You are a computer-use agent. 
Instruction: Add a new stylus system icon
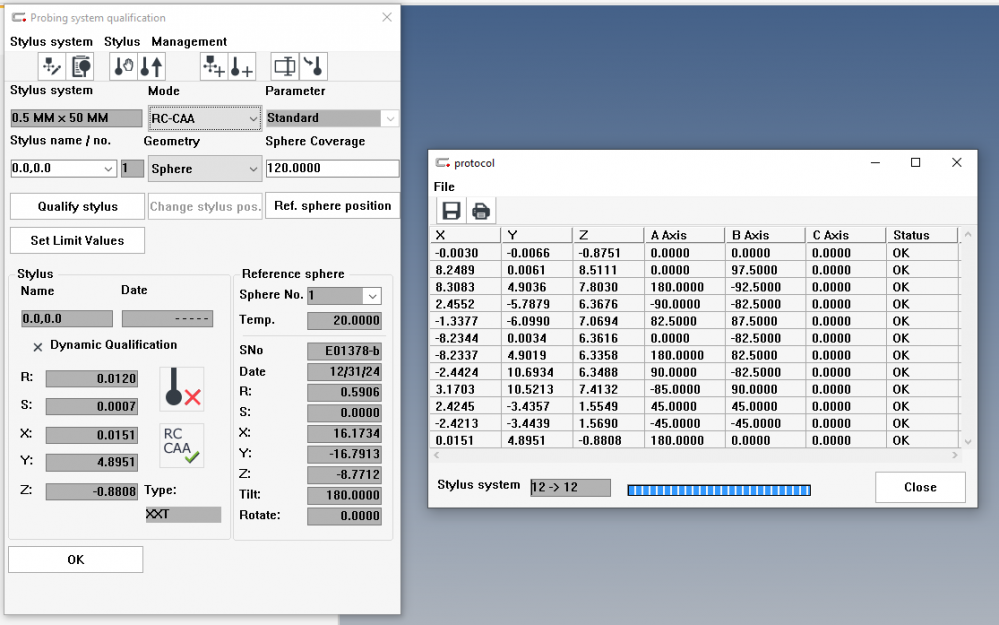(213, 66)
